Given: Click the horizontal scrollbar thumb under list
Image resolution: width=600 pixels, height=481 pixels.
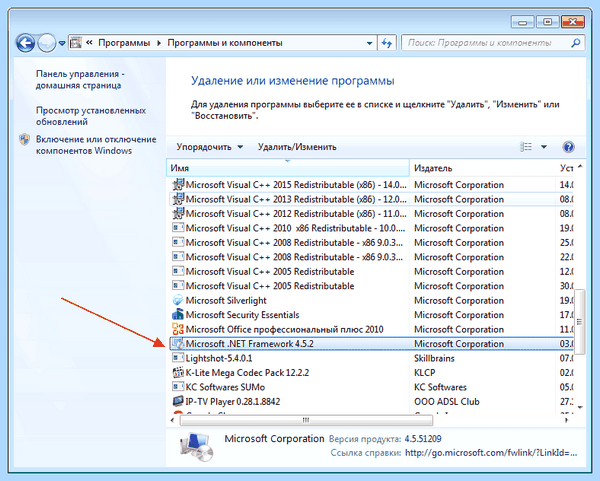Looking at the screenshot, I should 306,420.
